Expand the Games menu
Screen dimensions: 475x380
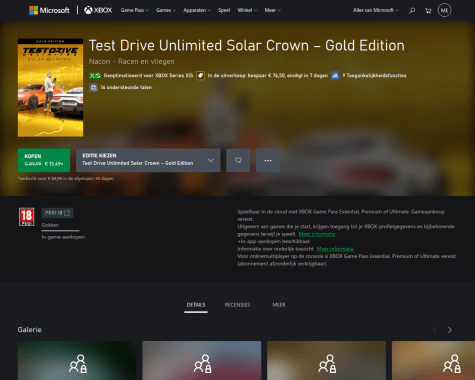pyautogui.click(x=166, y=10)
